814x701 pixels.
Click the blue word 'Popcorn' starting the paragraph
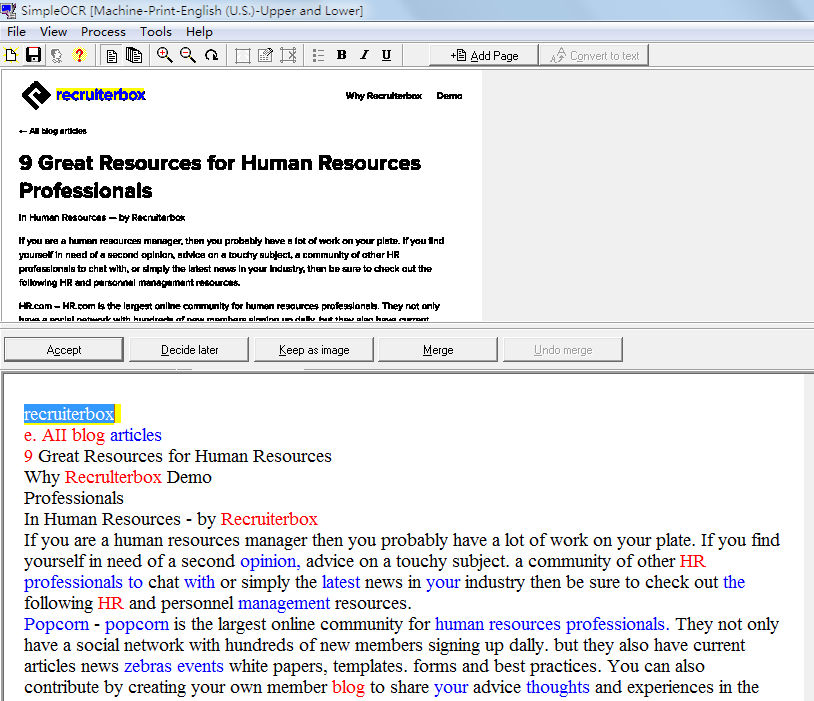[x=57, y=624]
